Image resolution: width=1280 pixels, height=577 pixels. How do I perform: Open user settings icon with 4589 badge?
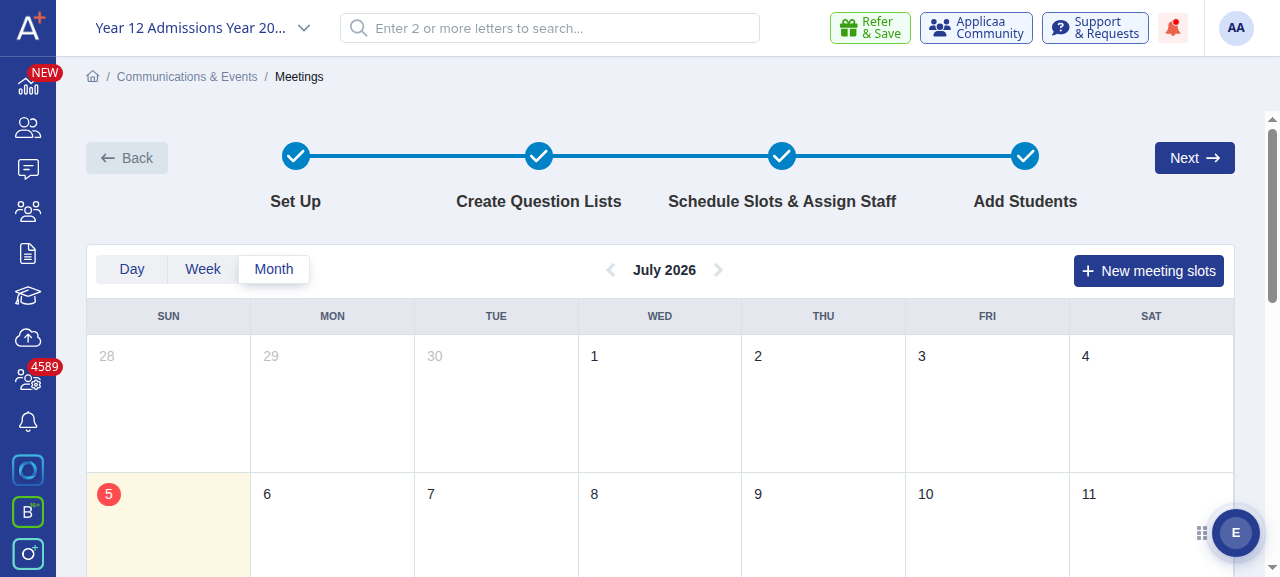pos(28,380)
